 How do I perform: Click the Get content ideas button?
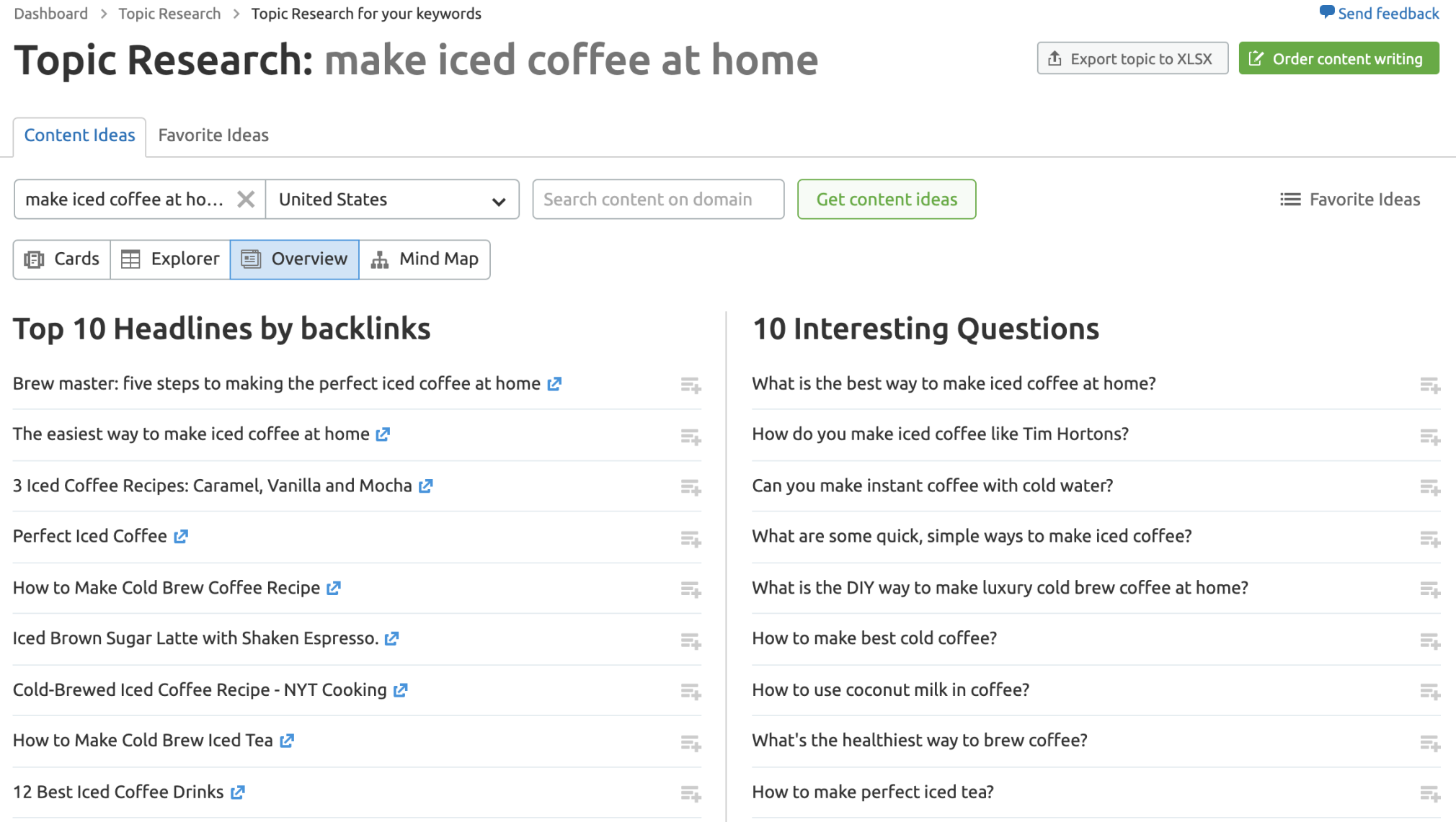pyautogui.click(x=886, y=199)
